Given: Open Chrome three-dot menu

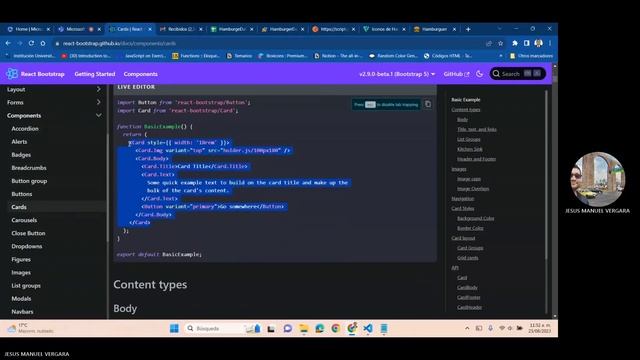Looking at the screenshot, I should 550,43.
